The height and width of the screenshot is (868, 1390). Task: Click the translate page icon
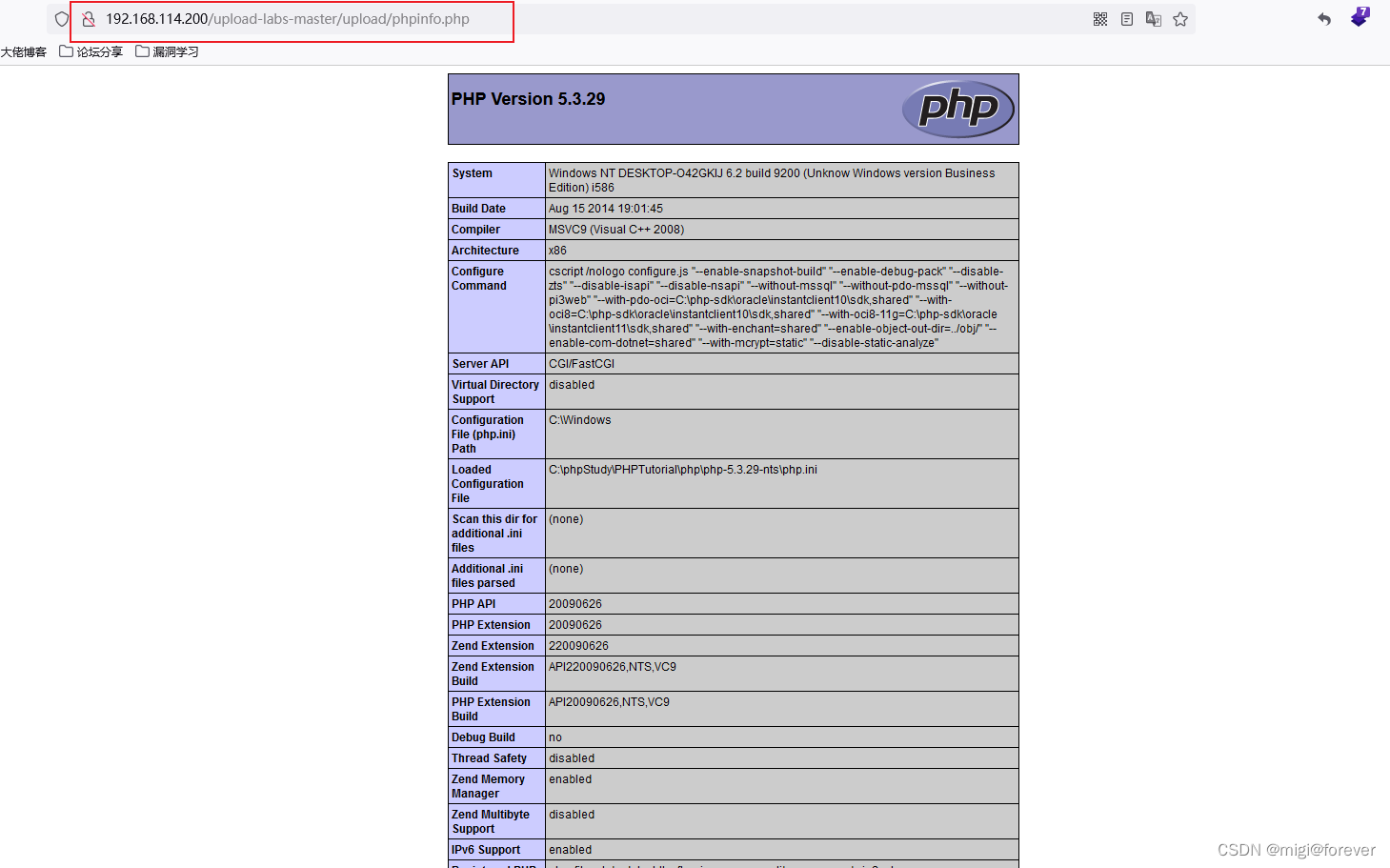click(x=1154, y=19)
